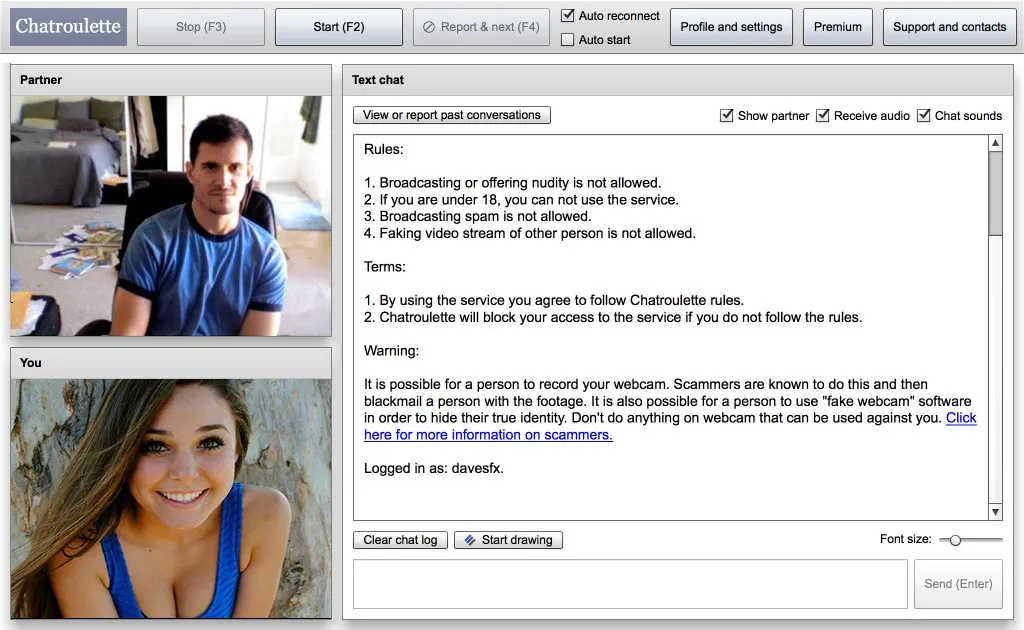1024x630 pixels.
Task: Focus the chat message input box
Action: [x=630, y=584]
